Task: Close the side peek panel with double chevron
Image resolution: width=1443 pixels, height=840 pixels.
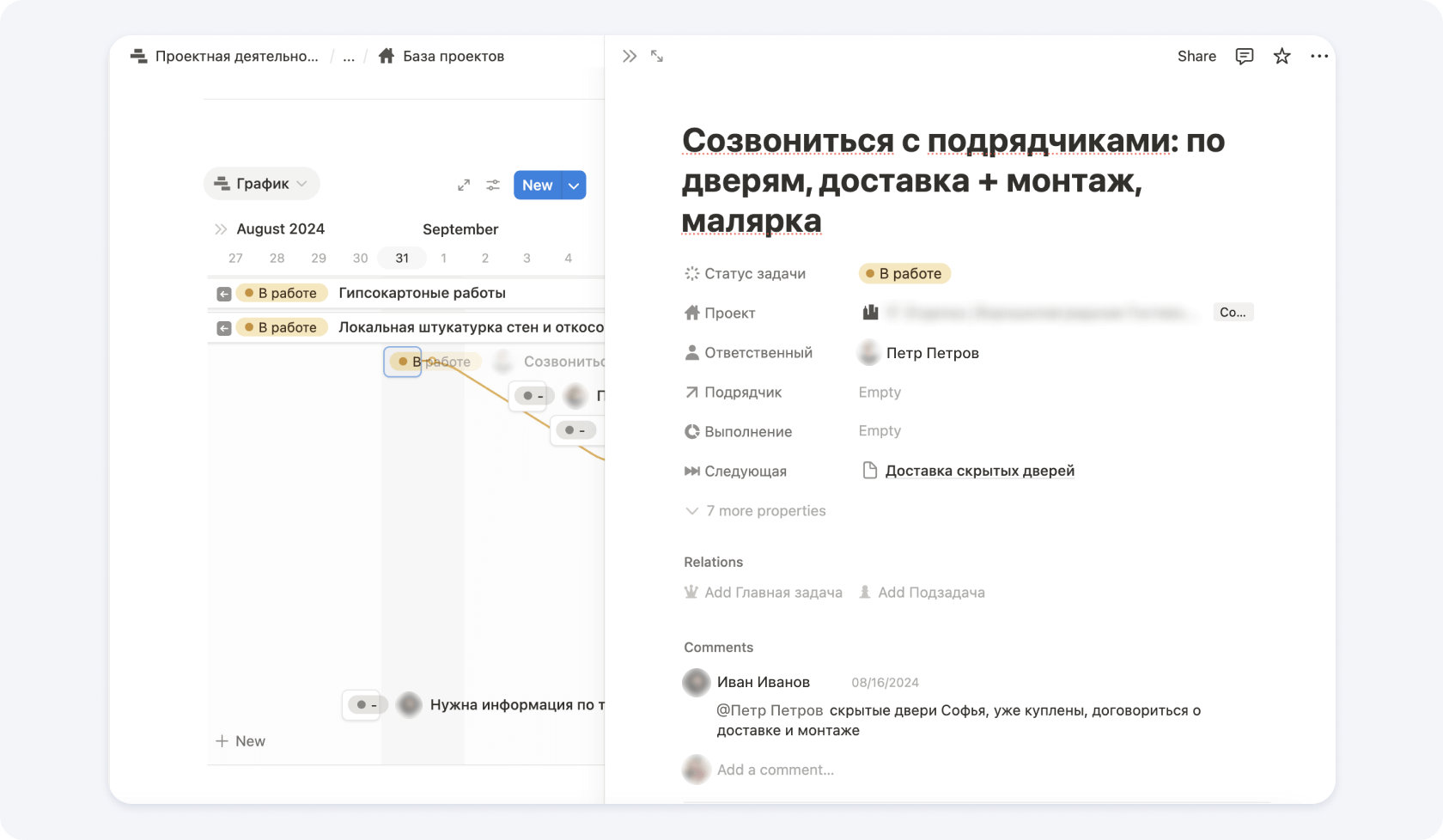Action: pos(630,56)
